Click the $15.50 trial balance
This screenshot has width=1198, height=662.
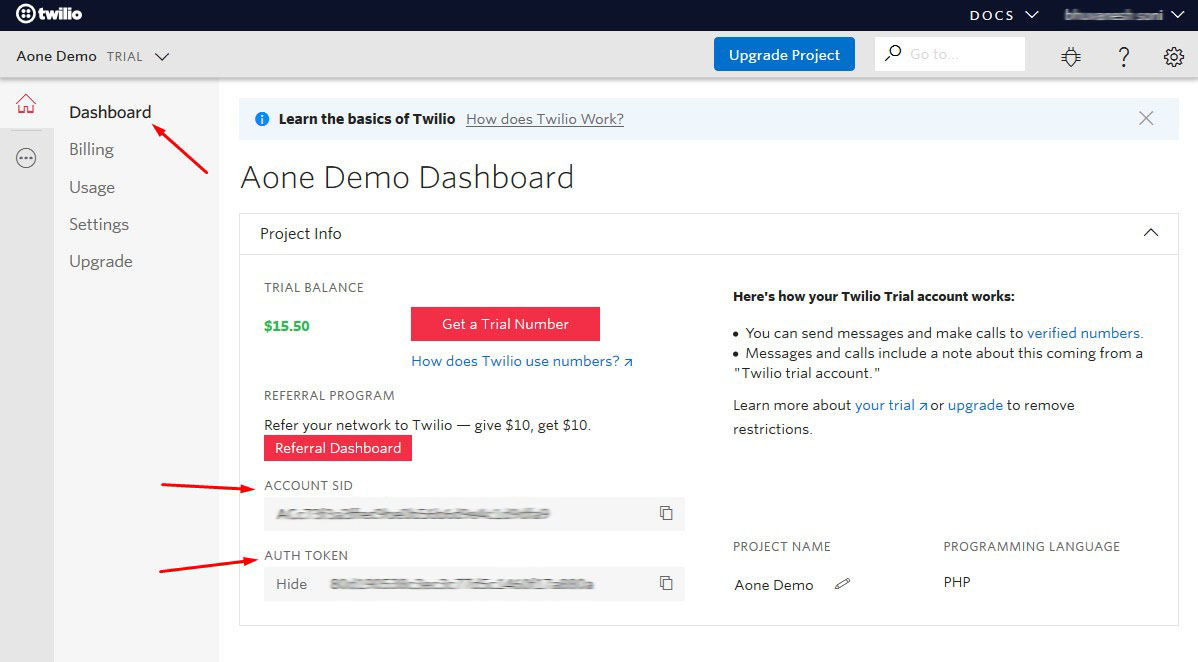(x=287, y=326)
